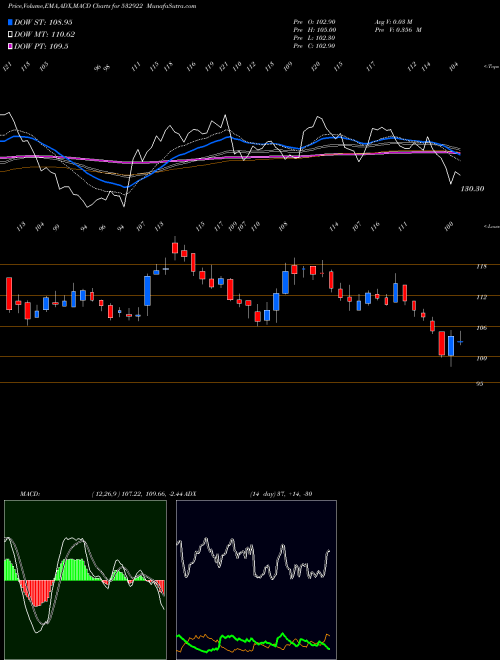Click the white DOW MT legend swatch
Image resolution: width=500 pixels, height=660 pixels.
11,35
